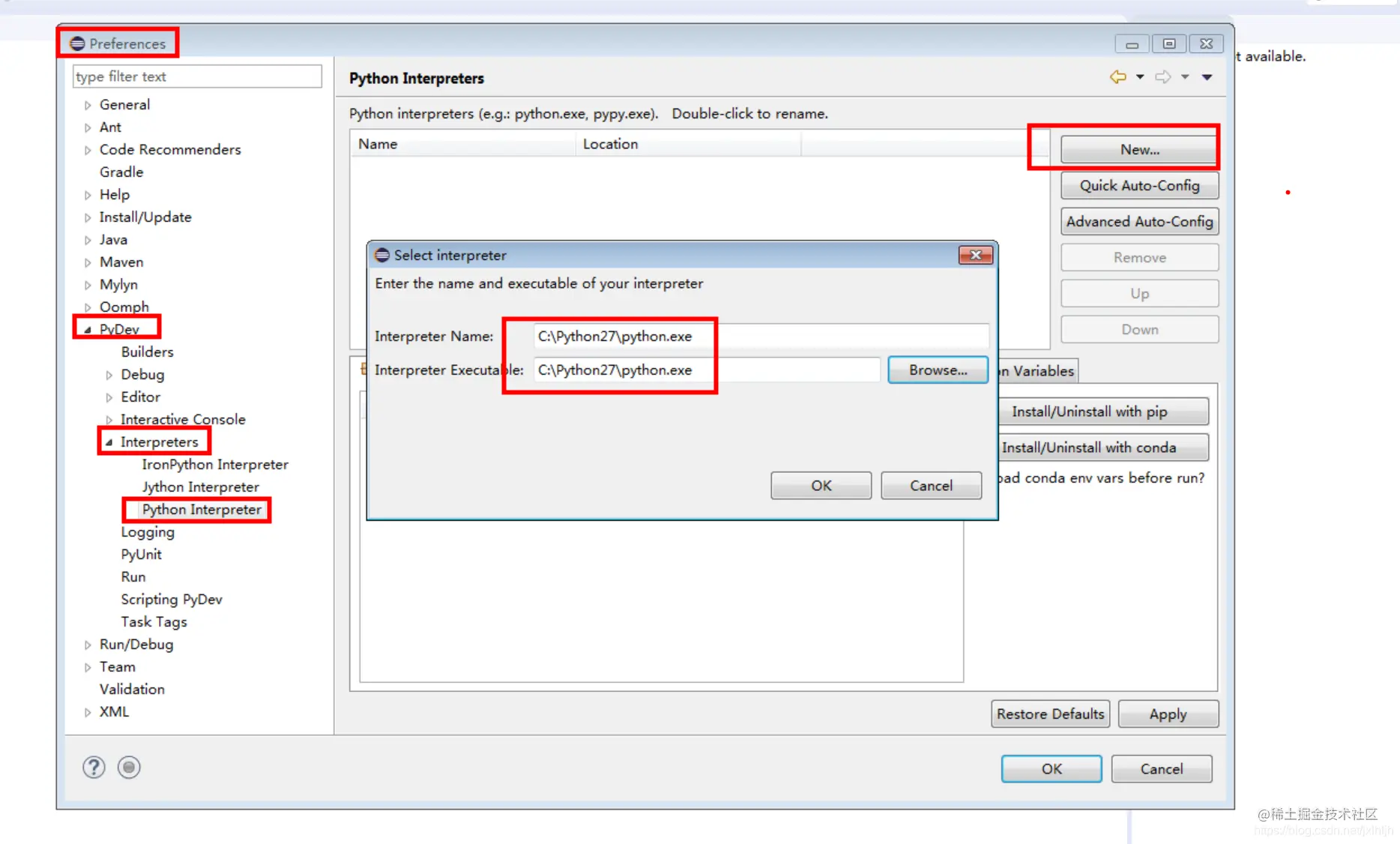1400x844 pixels.
Task: Select IronPython Interpreter in the tree
Action: [215, 464]
